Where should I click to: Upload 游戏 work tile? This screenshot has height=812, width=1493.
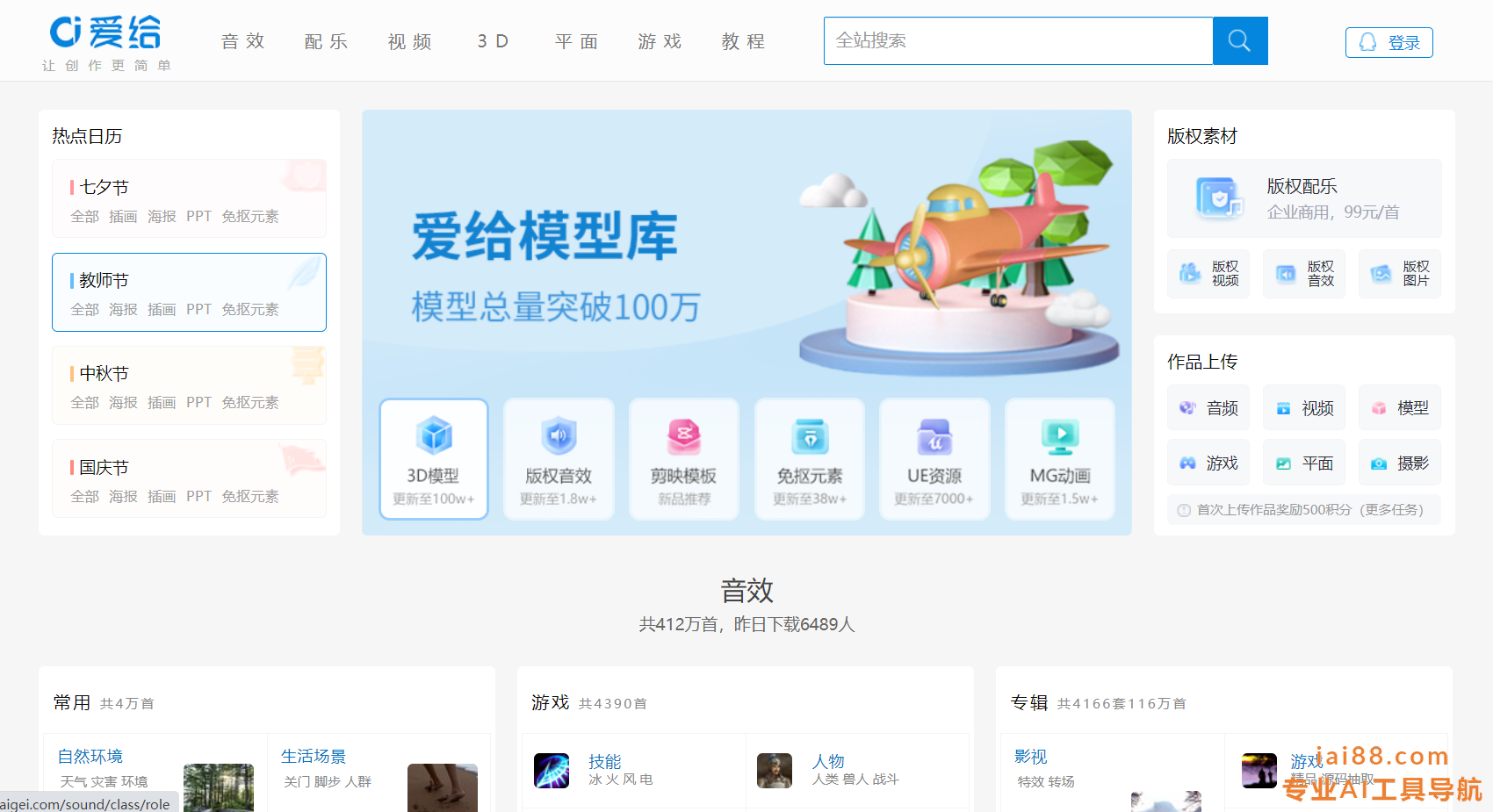tap(1208, 463)
